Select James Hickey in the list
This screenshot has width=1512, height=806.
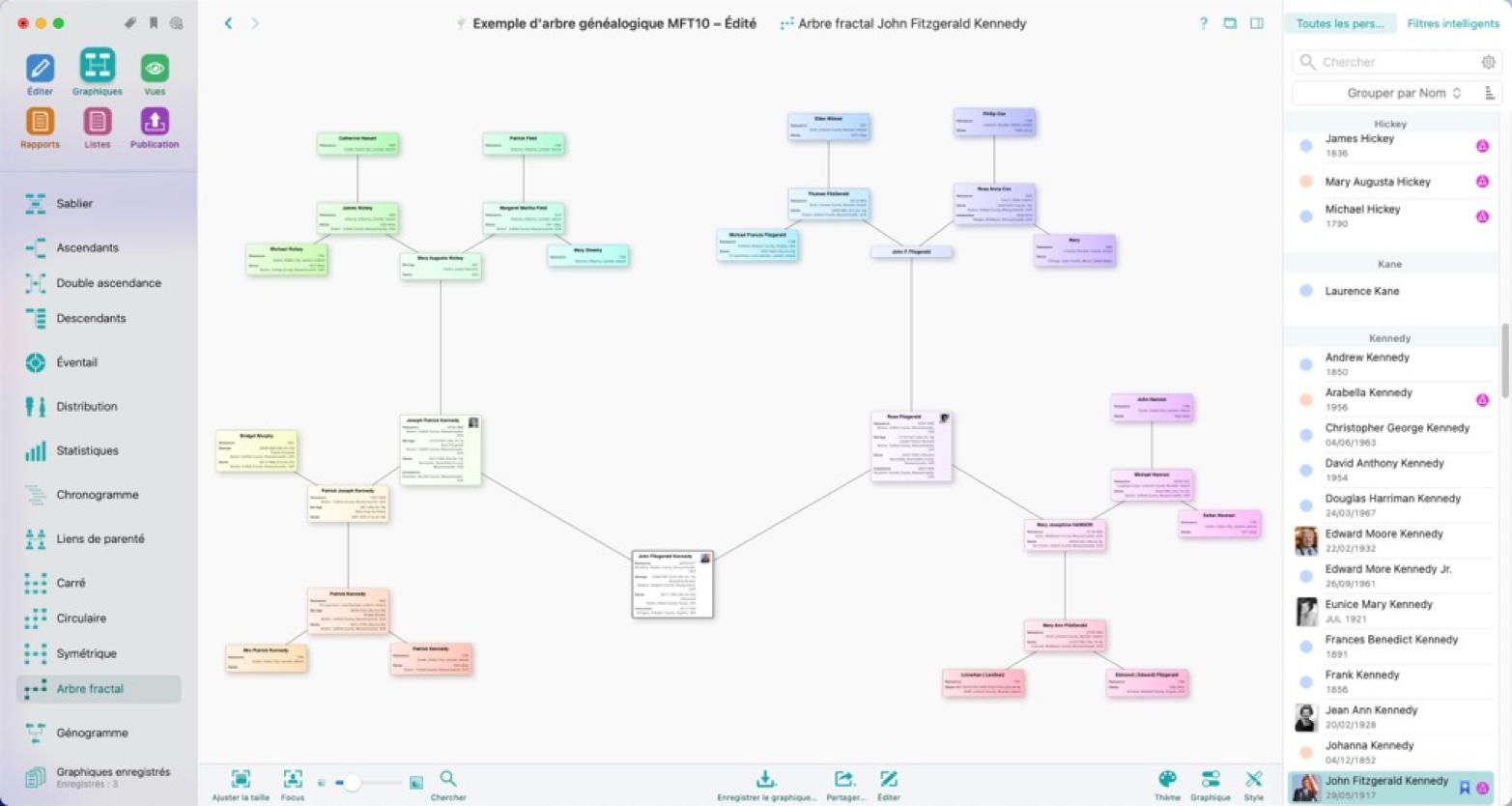[x=1391, y=146]
